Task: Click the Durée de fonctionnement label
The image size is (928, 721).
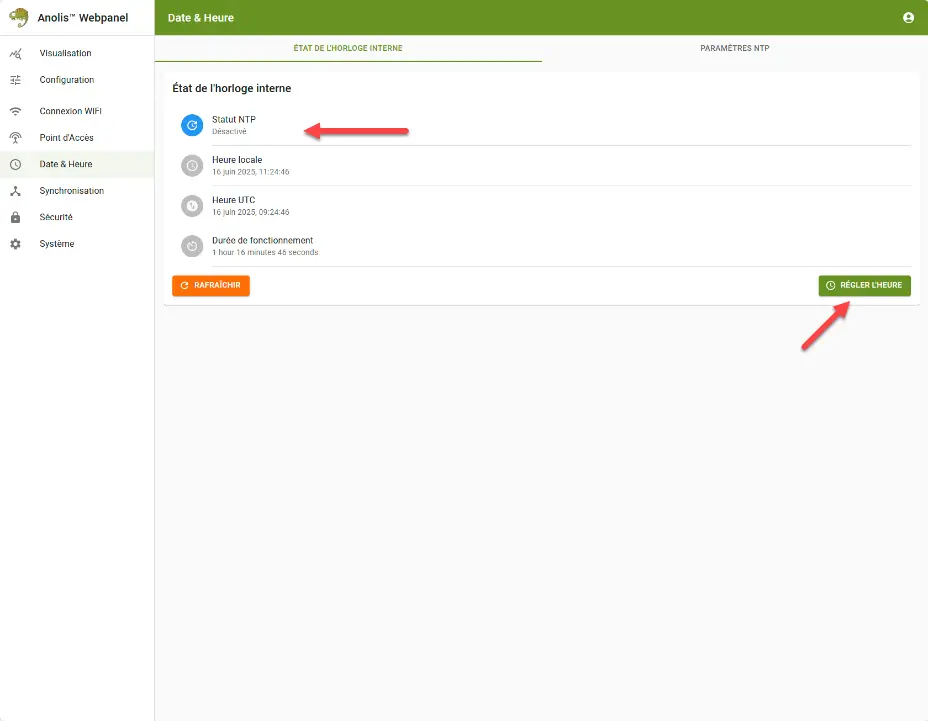Action: (262, 240)
